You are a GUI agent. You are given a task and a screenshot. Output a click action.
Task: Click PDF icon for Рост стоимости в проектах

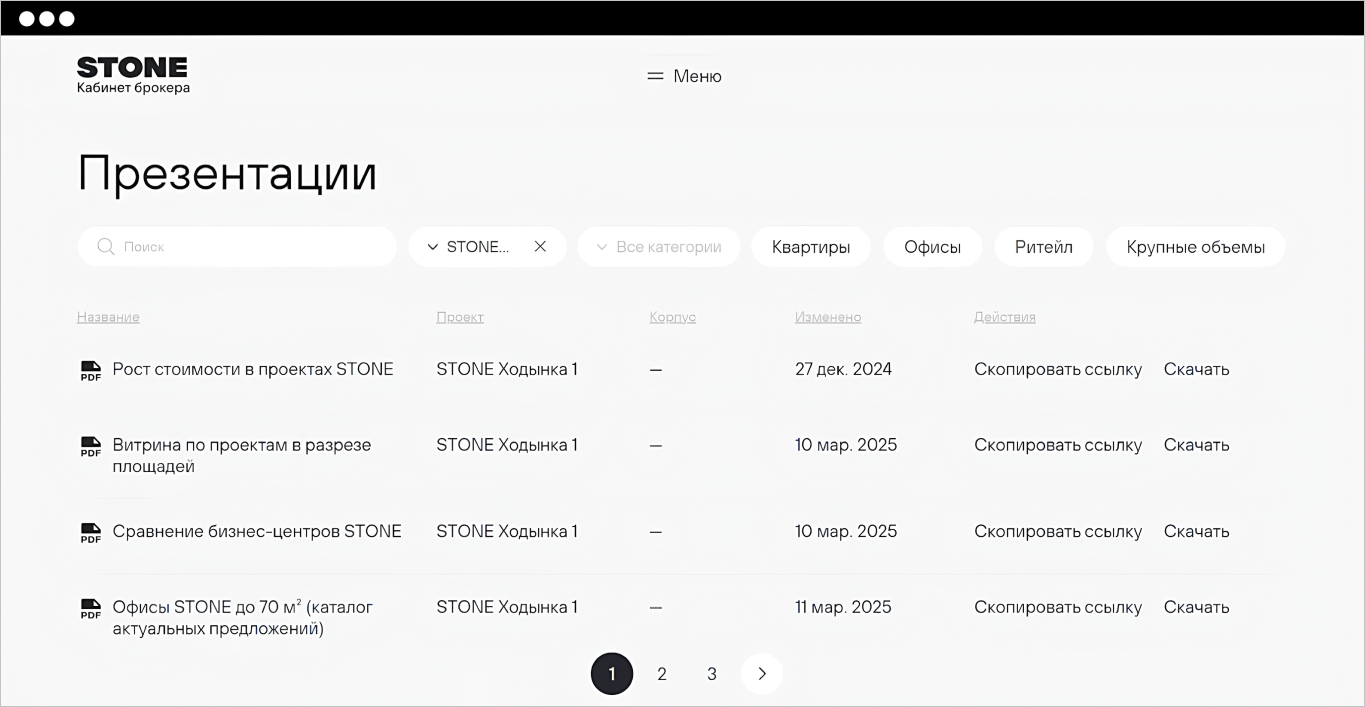coord(91,371)
